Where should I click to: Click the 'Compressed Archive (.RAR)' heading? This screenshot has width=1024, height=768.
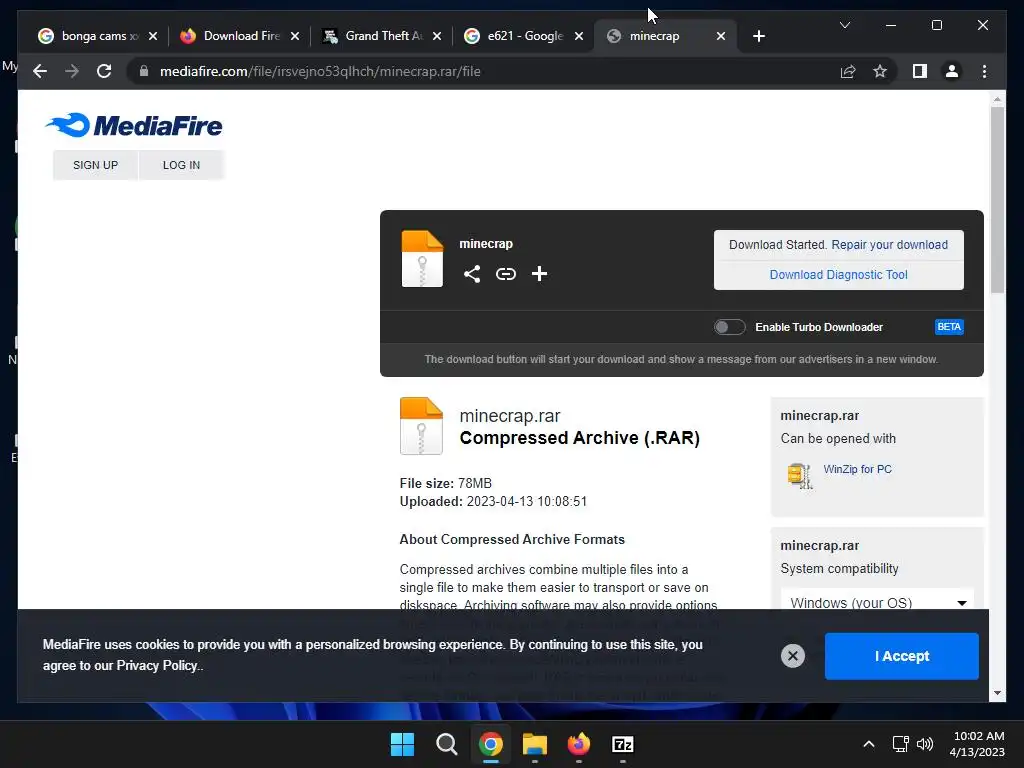[579, 438]
